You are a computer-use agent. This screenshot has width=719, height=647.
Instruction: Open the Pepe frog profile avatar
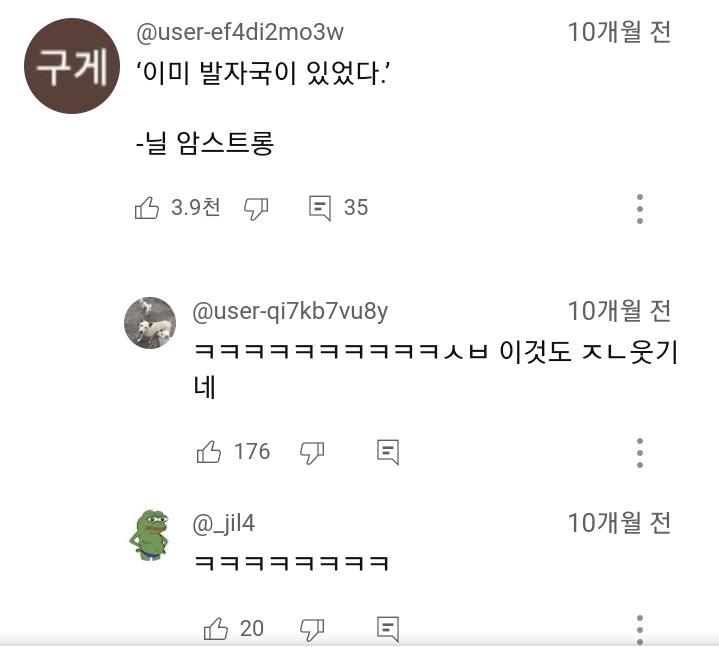coord(150,535)
